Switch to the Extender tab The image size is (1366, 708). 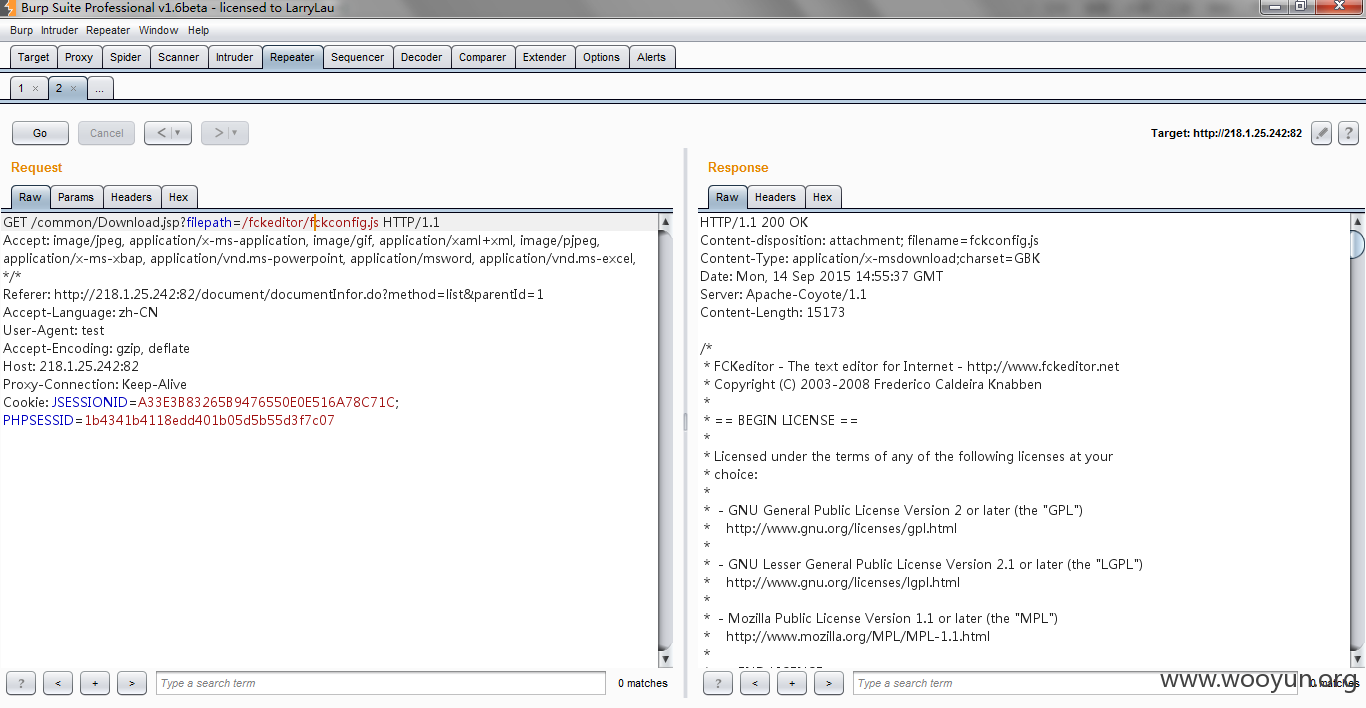[544, 57]
